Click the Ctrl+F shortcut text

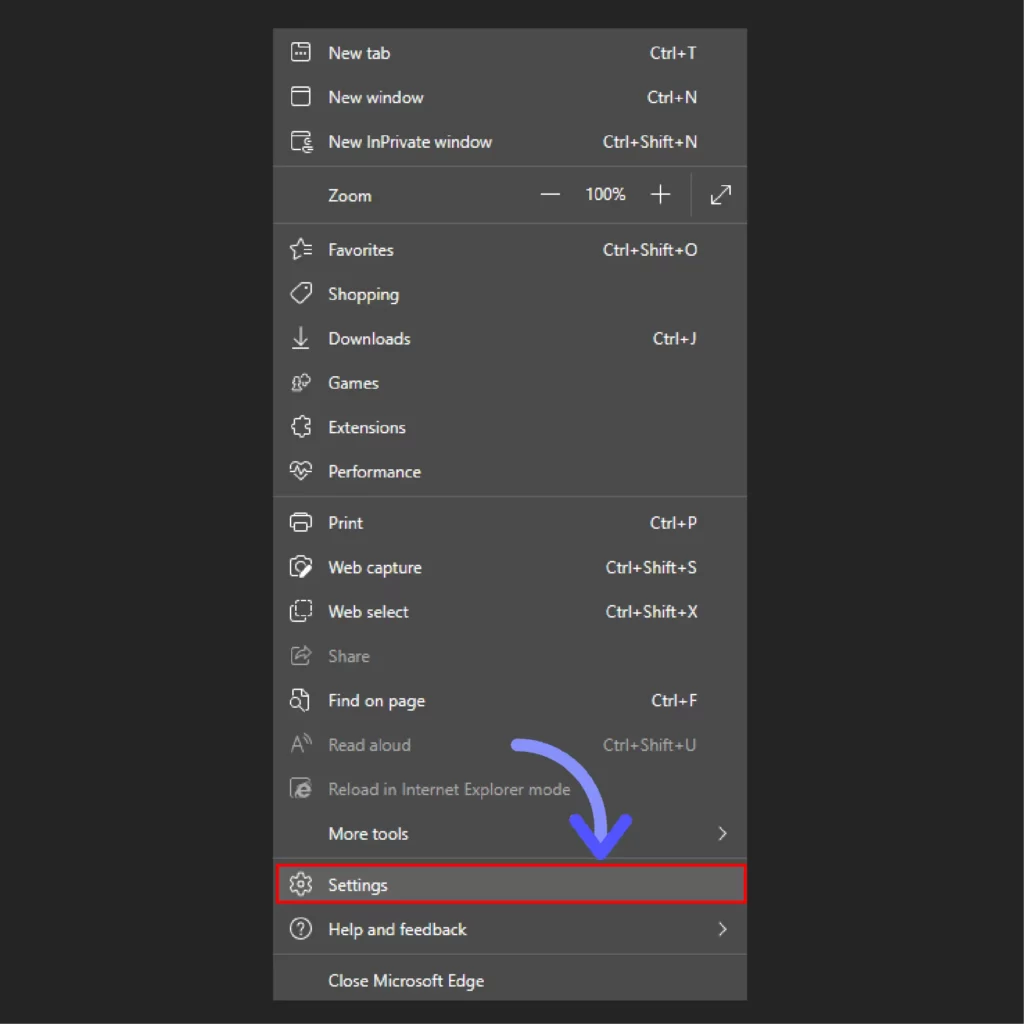point(673,701)
